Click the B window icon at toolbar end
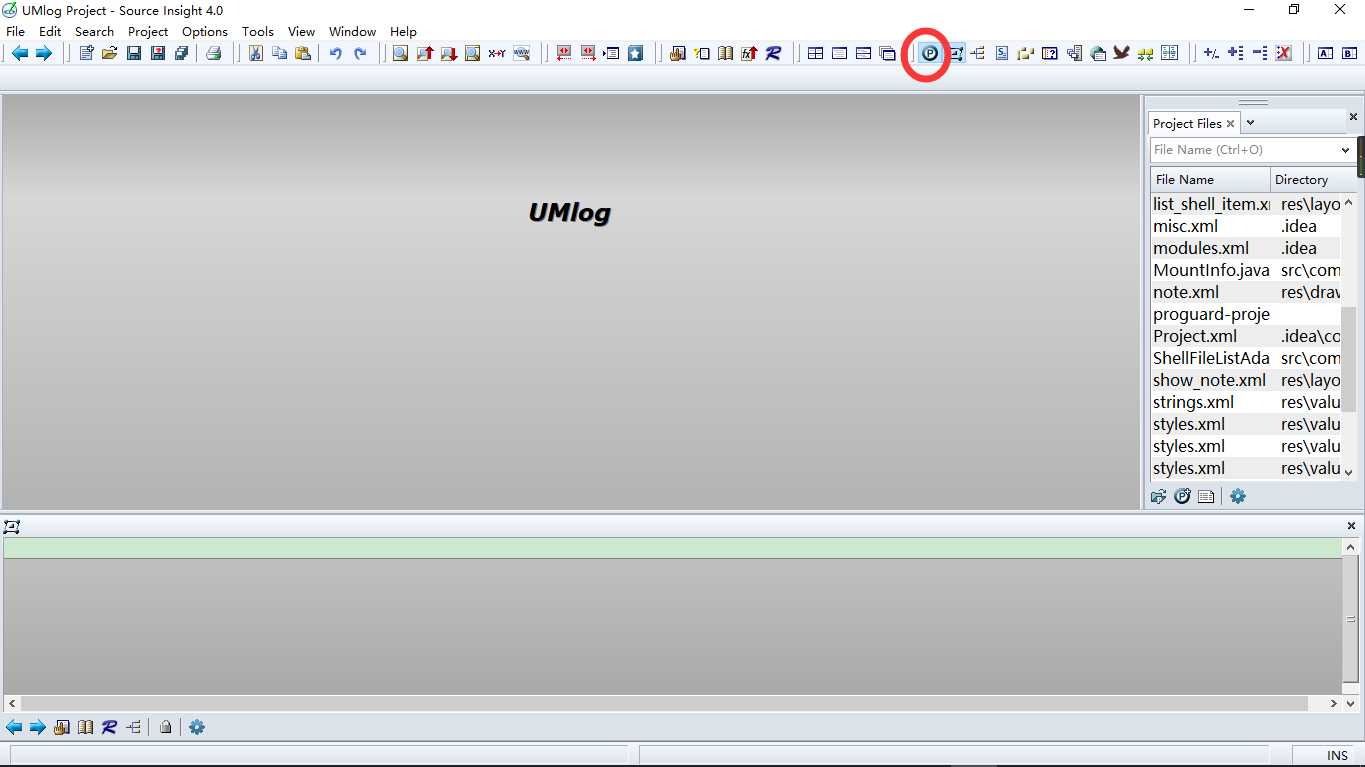This screenshot has width=1365, height=767. (1349, 53)
